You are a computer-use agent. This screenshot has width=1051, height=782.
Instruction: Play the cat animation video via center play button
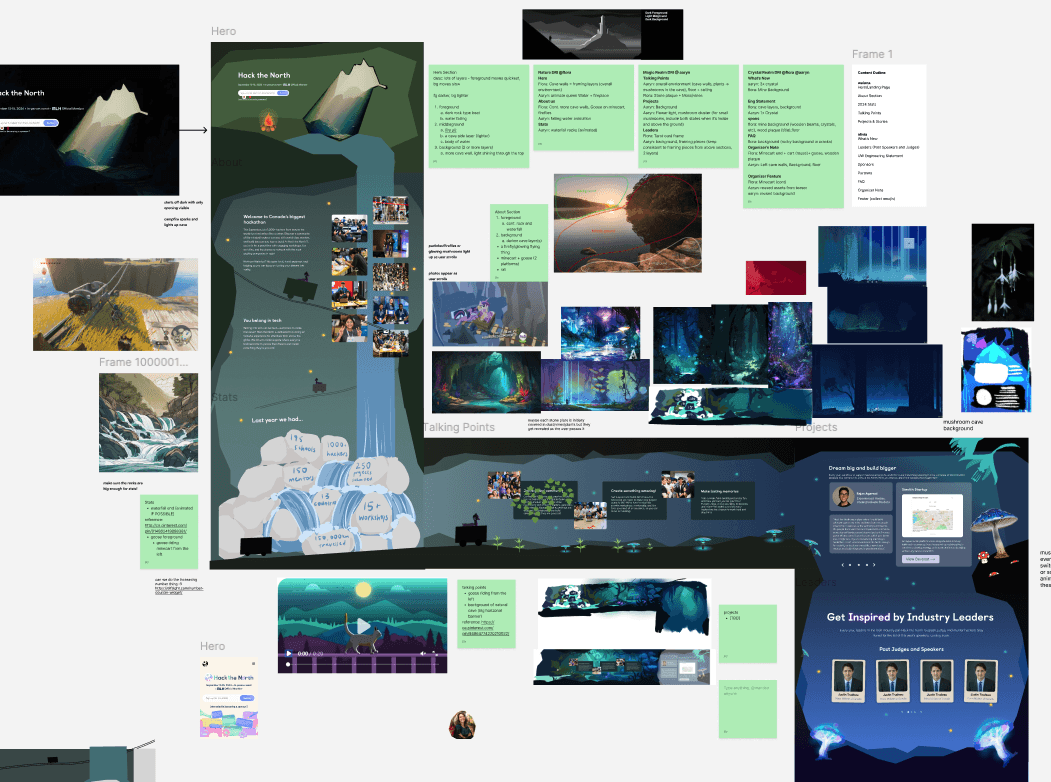click(363, 626)
